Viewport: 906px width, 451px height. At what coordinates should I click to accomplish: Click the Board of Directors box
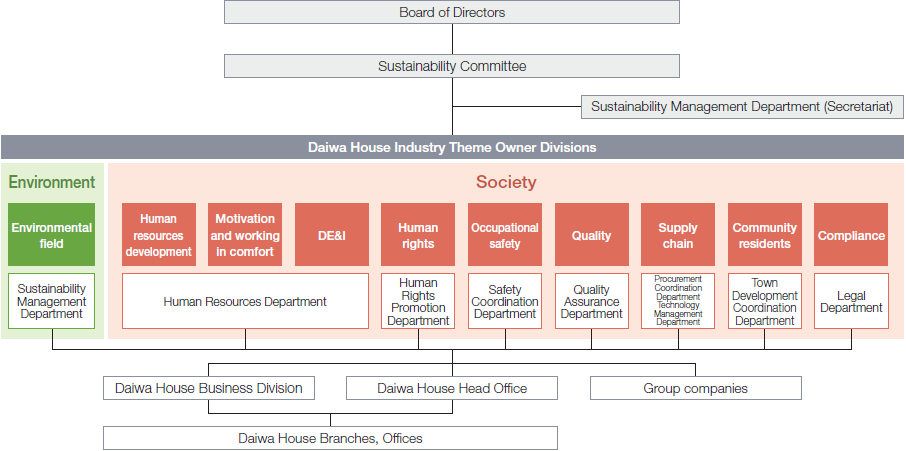tap(452, 13)
